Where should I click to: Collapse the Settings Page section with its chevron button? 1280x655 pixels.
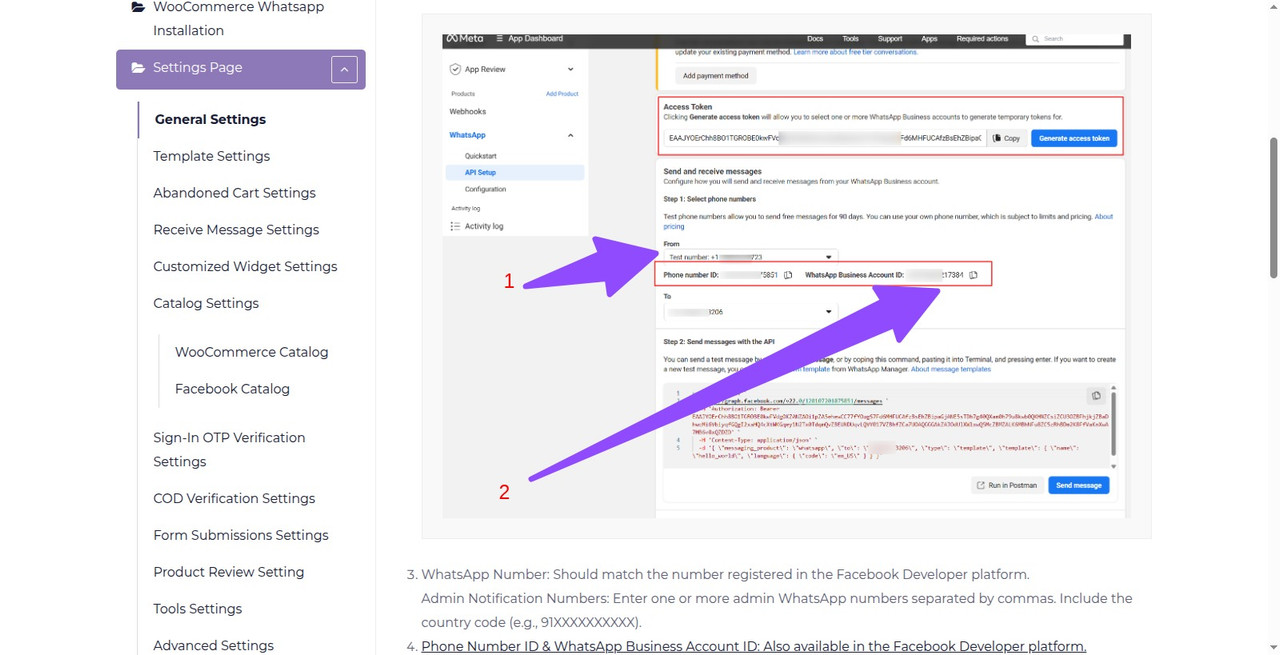344,70
